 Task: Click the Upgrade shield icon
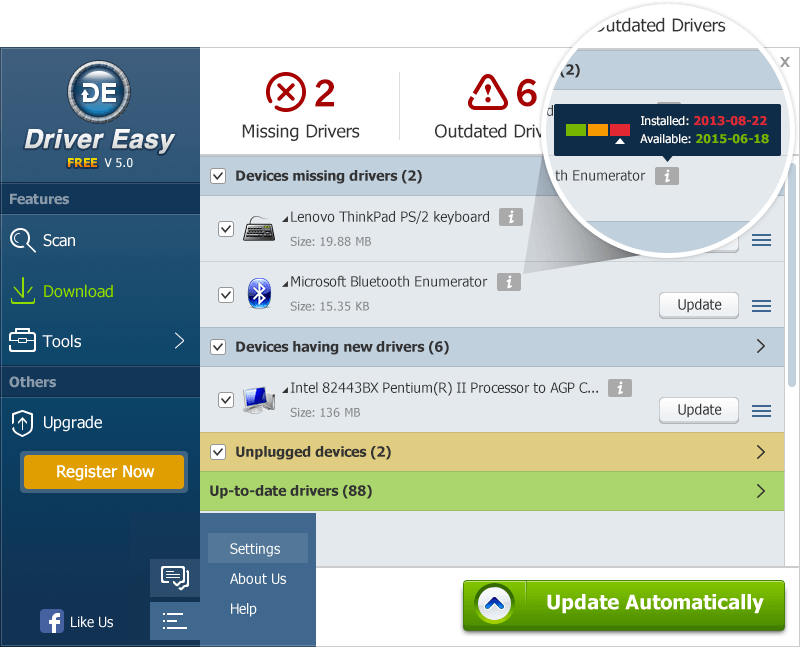pyautogui.click(x=23, y=423)
